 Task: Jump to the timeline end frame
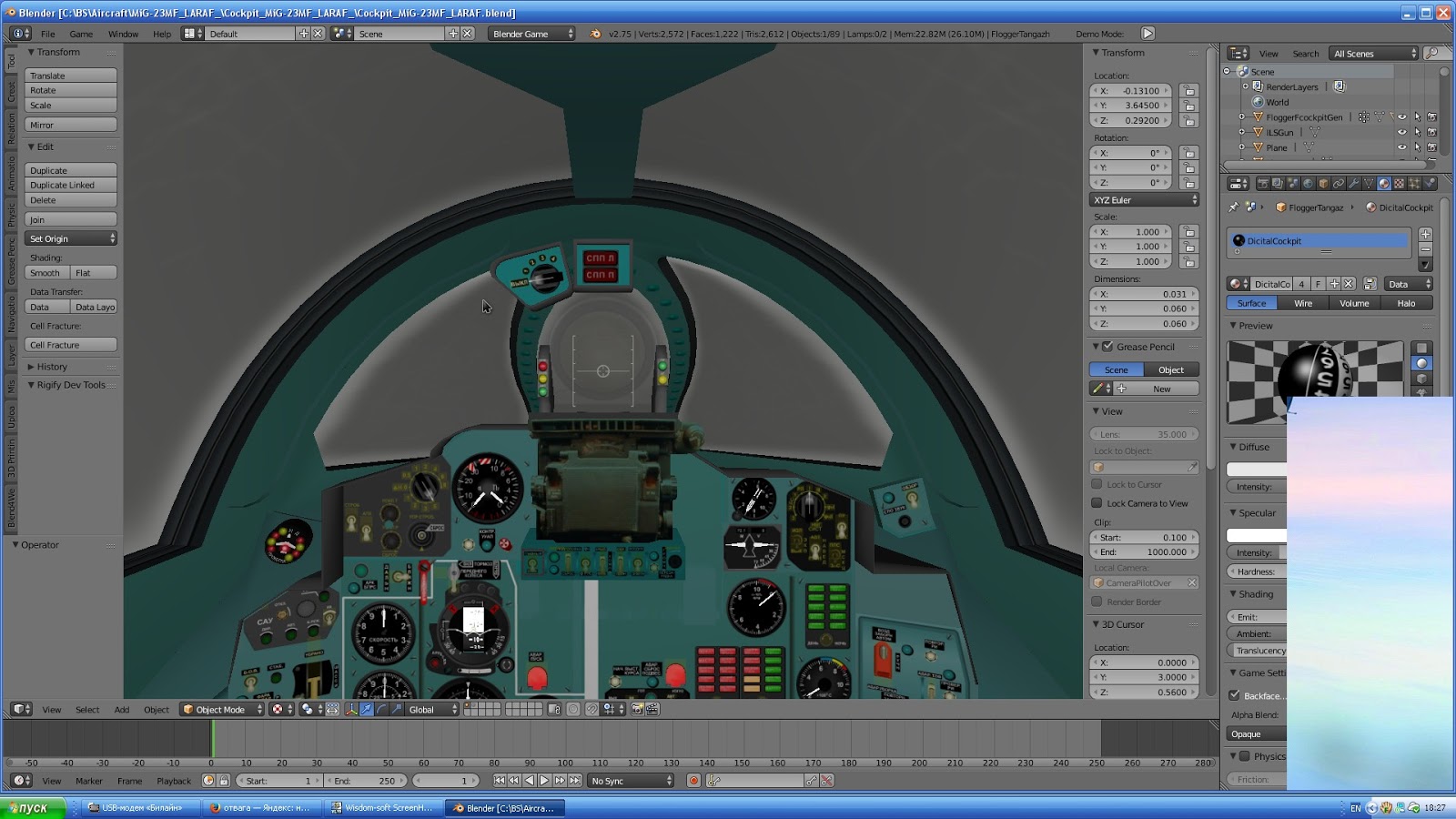coord(575,781)
